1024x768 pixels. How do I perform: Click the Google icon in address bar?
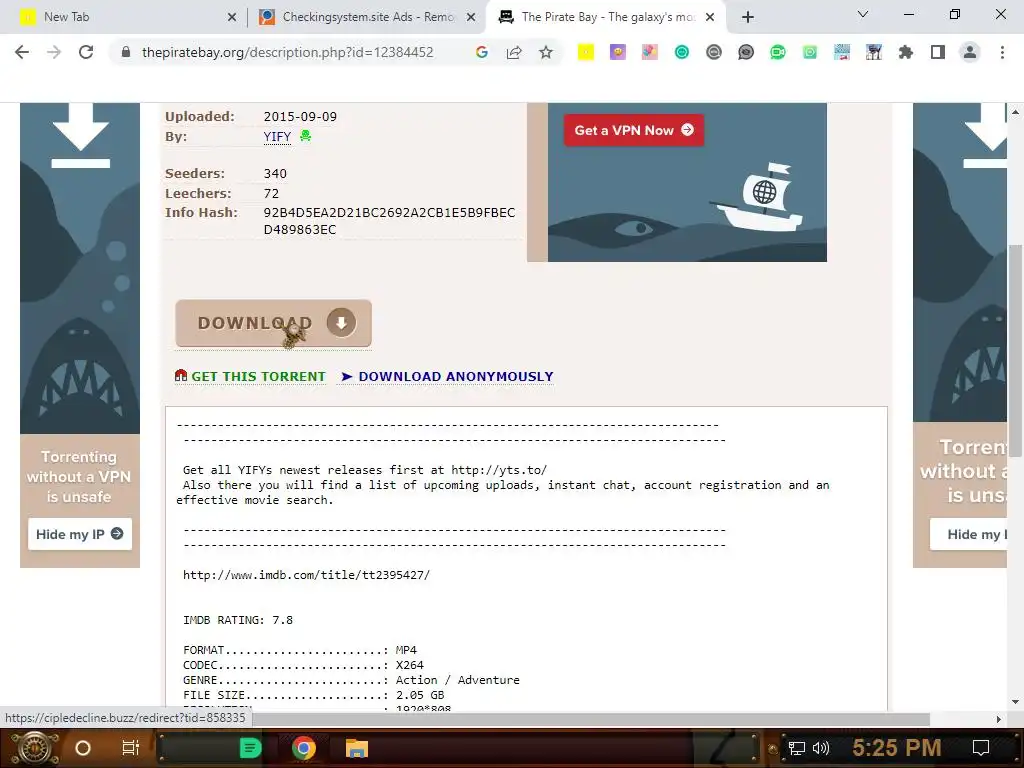pos(482,52)
